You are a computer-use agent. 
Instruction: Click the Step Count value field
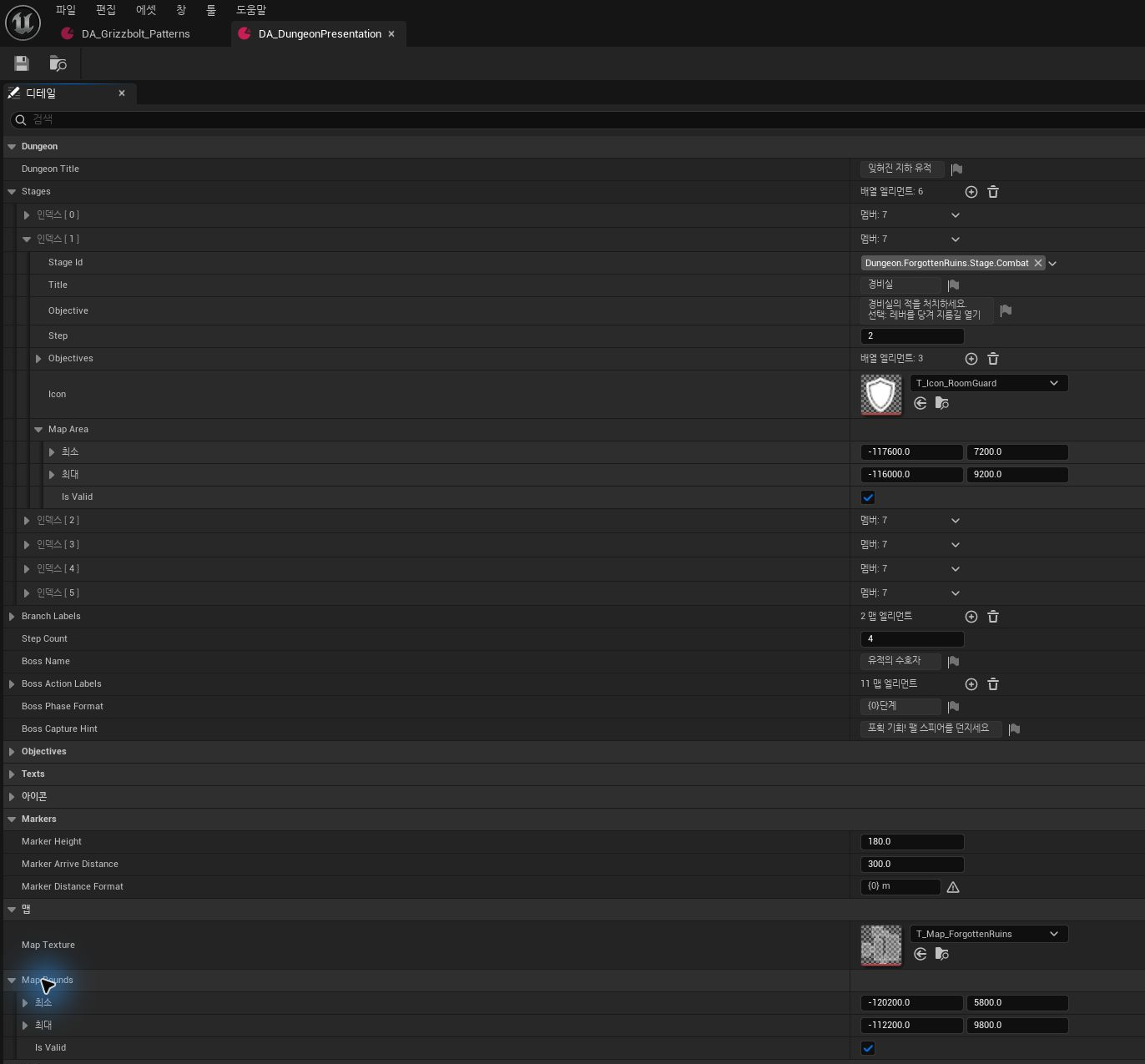coord(912,639)
